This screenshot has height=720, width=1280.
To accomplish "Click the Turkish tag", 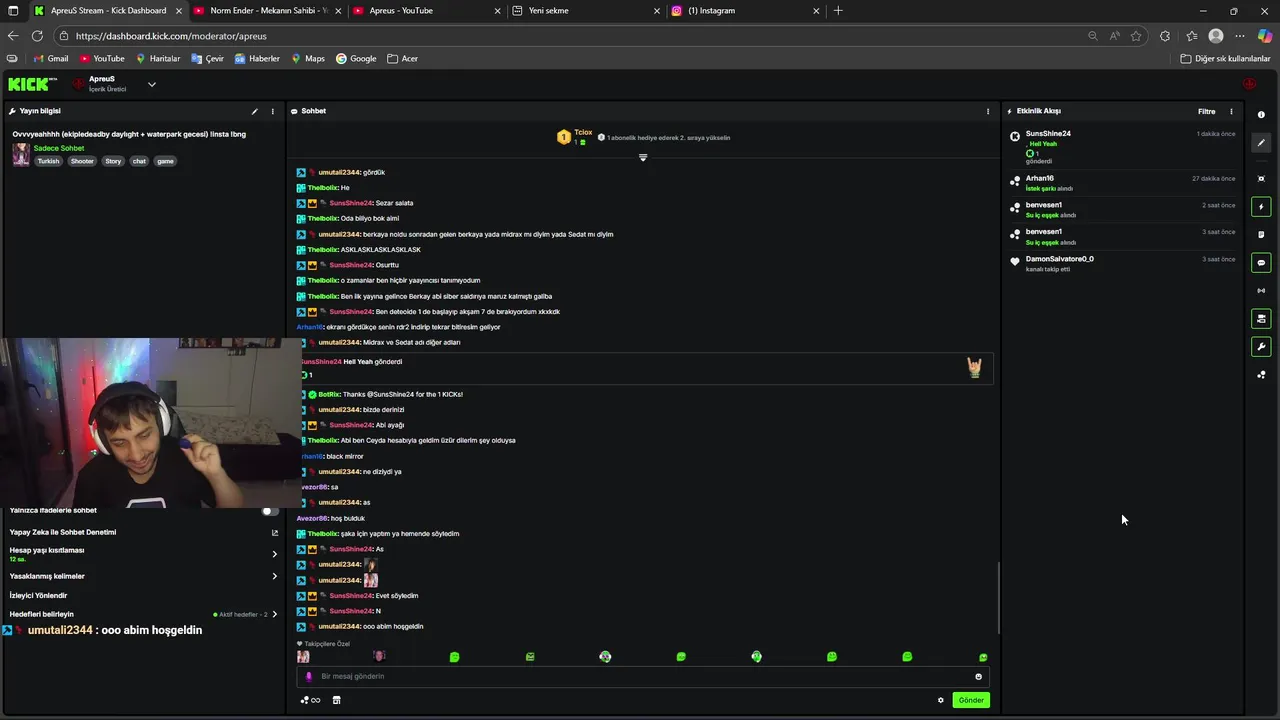I will [x=48, y=161].
